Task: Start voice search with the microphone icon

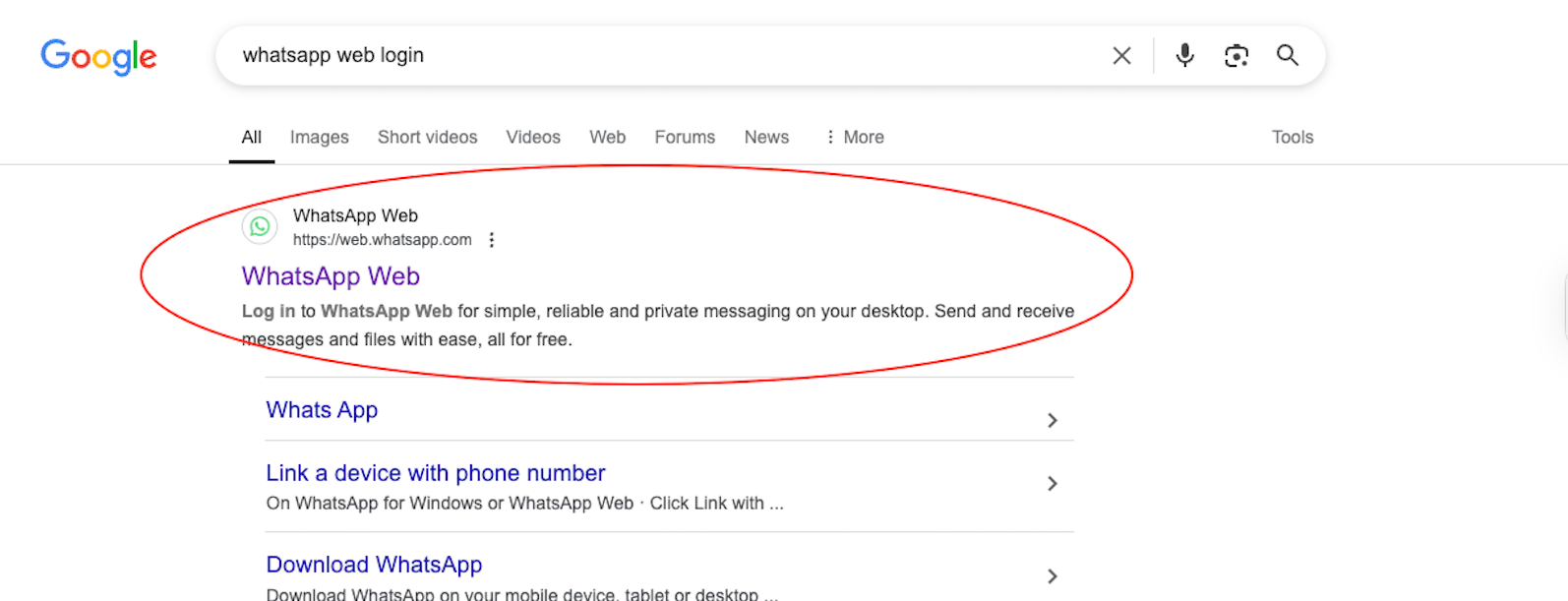Action: coord(1185,55)
